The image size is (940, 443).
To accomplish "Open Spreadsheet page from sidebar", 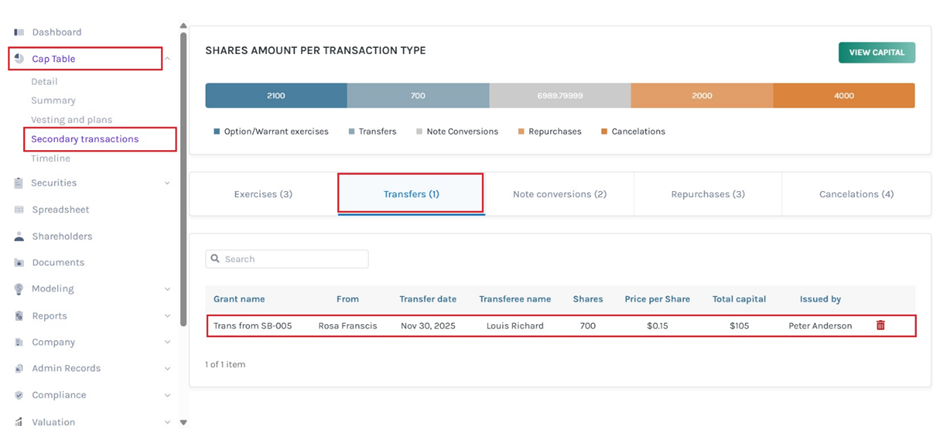I will (x=61, y=210).
